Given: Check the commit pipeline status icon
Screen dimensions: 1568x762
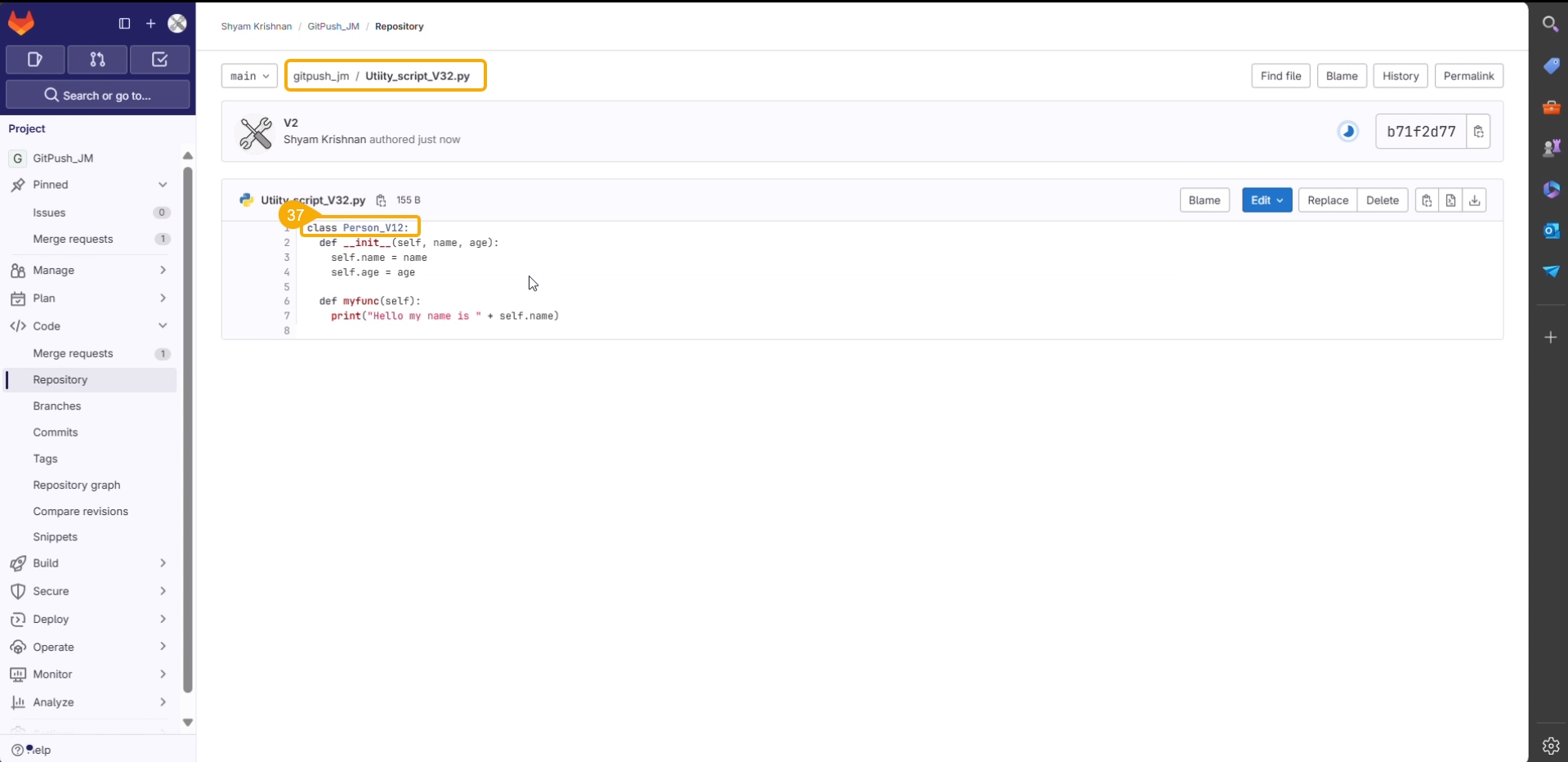Looking at the screenshot, I should (1348, 131).
